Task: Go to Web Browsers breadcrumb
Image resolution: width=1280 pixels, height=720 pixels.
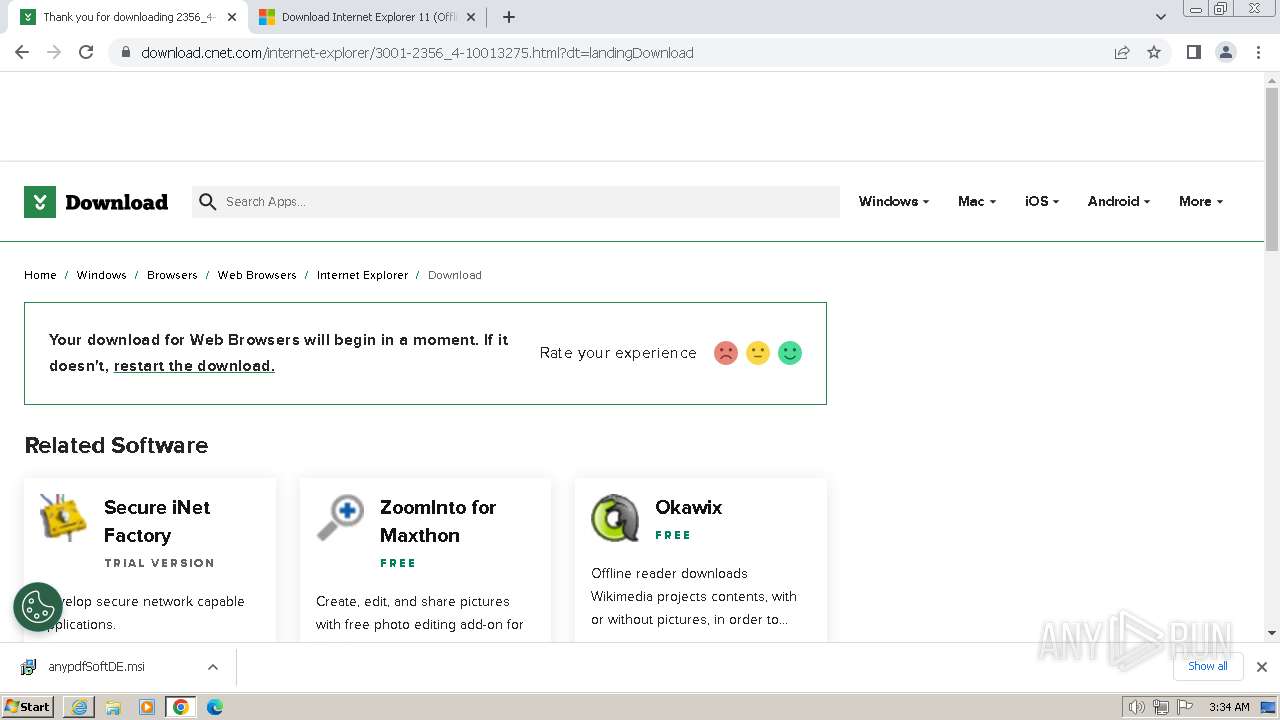Action: [257, 275]
